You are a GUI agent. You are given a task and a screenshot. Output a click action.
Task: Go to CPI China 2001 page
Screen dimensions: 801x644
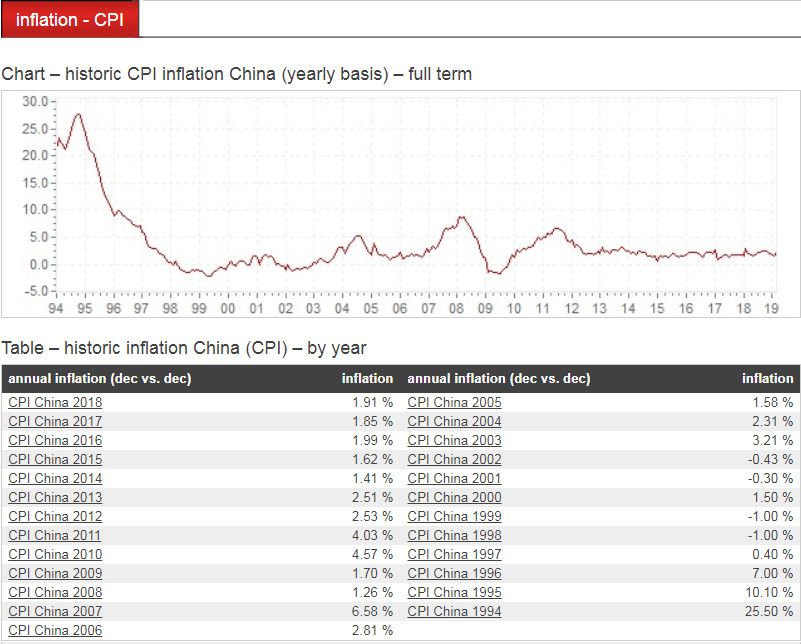coord(455,479)
